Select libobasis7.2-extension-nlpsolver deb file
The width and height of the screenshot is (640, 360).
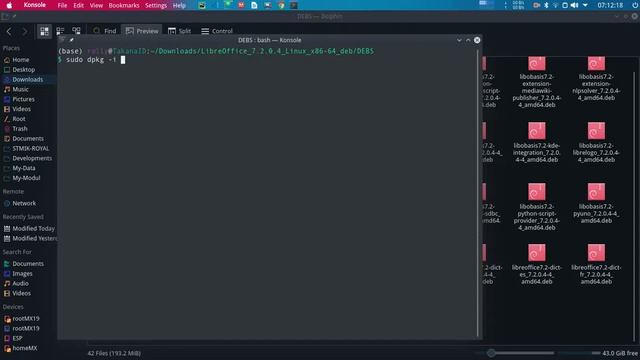(596, 79)
